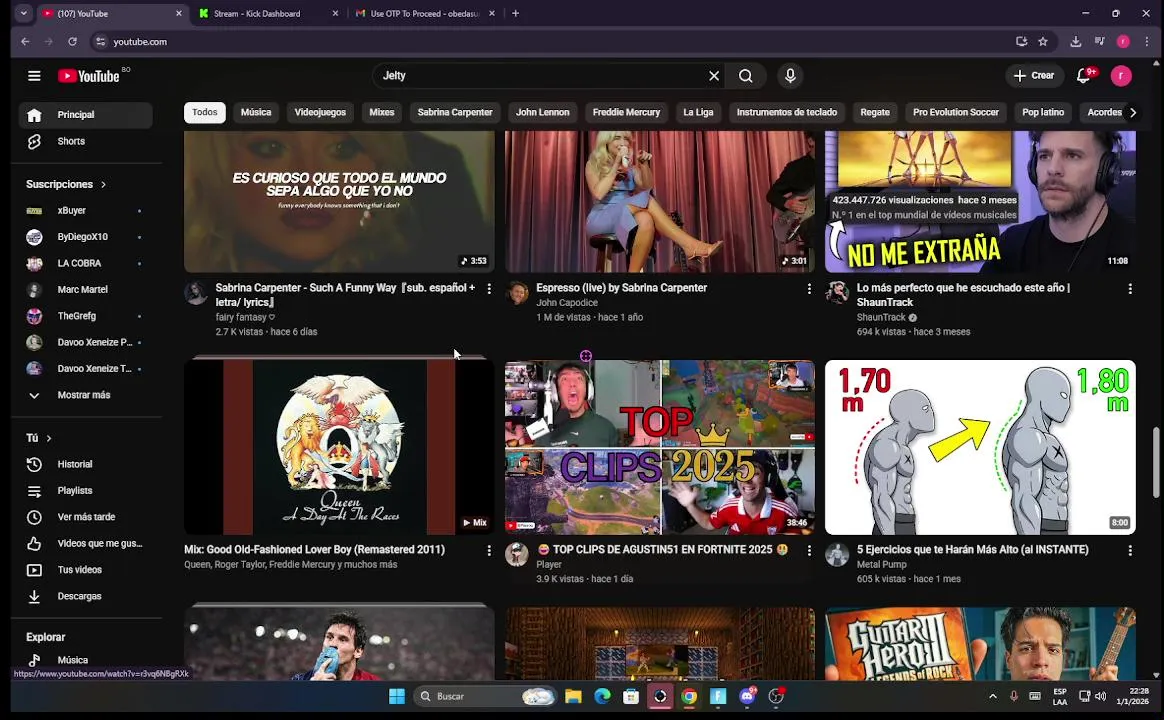Open browser three-dot menu
This screenshot has height=720, width=1164.
click(x=1147, y=42)
